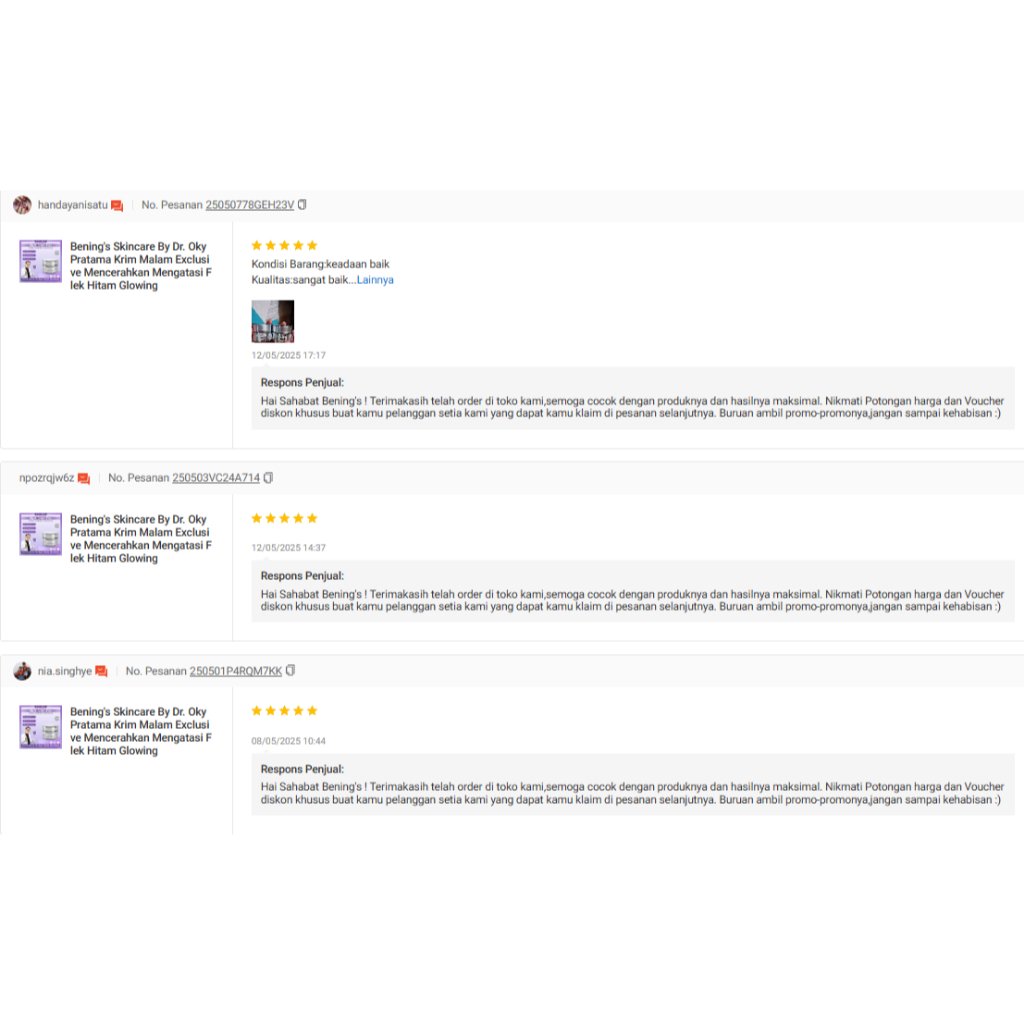Open order 250503VC24A714 details link
The image size is (1024, 1024).
coord(215,478)
